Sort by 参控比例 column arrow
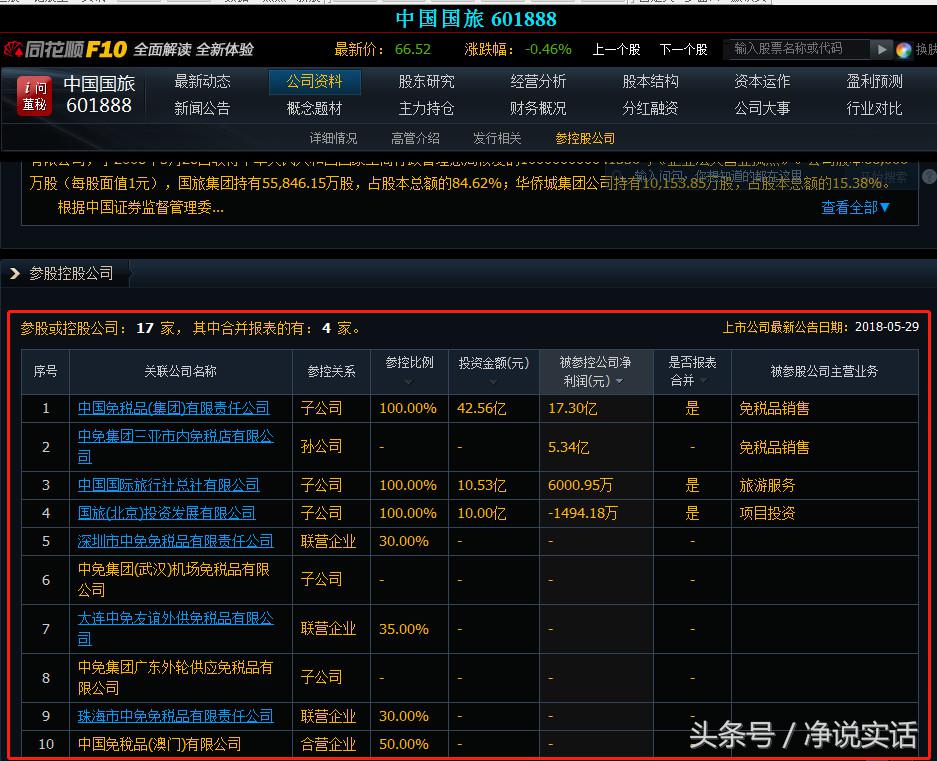Viewport: 937px width, 761px height. point(408,381)
